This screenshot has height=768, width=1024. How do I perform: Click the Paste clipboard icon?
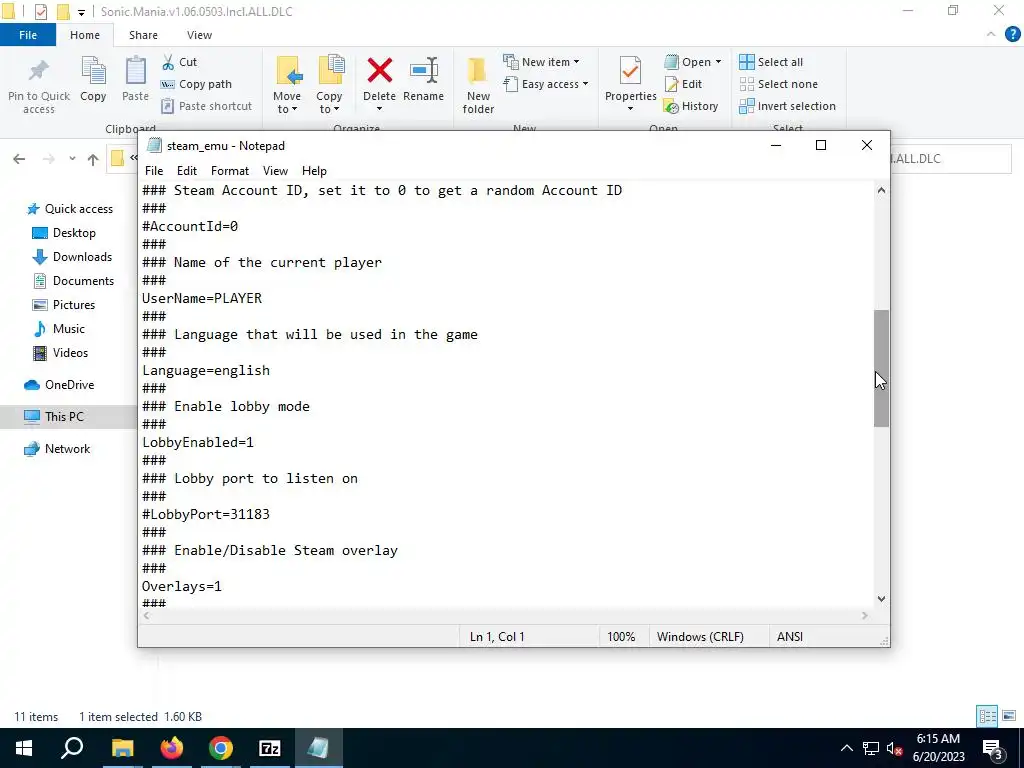pos(135,71)
